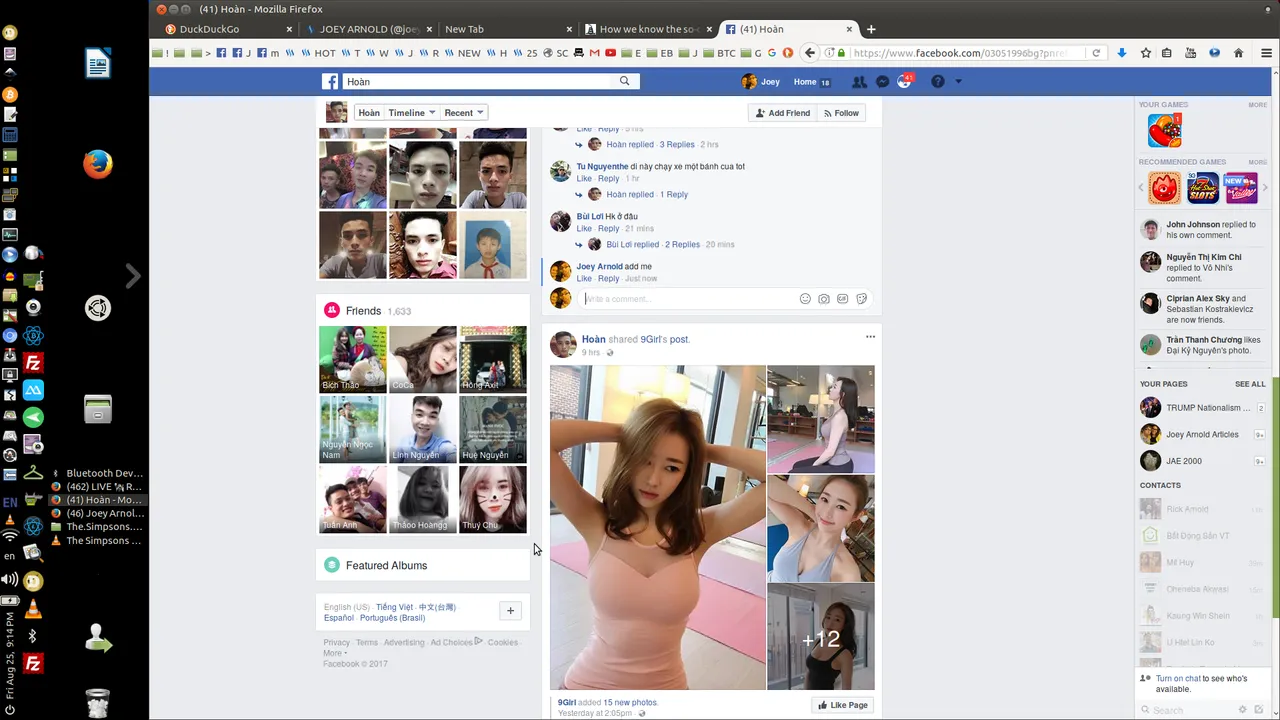Open the Candy Crush game icon under Your Games

coord(1164,130)
